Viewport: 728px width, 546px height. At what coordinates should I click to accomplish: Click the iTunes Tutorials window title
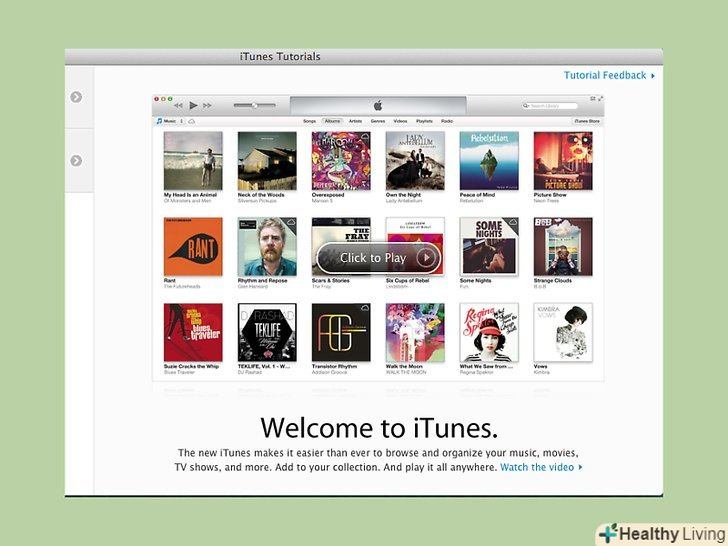pos(280,57)
